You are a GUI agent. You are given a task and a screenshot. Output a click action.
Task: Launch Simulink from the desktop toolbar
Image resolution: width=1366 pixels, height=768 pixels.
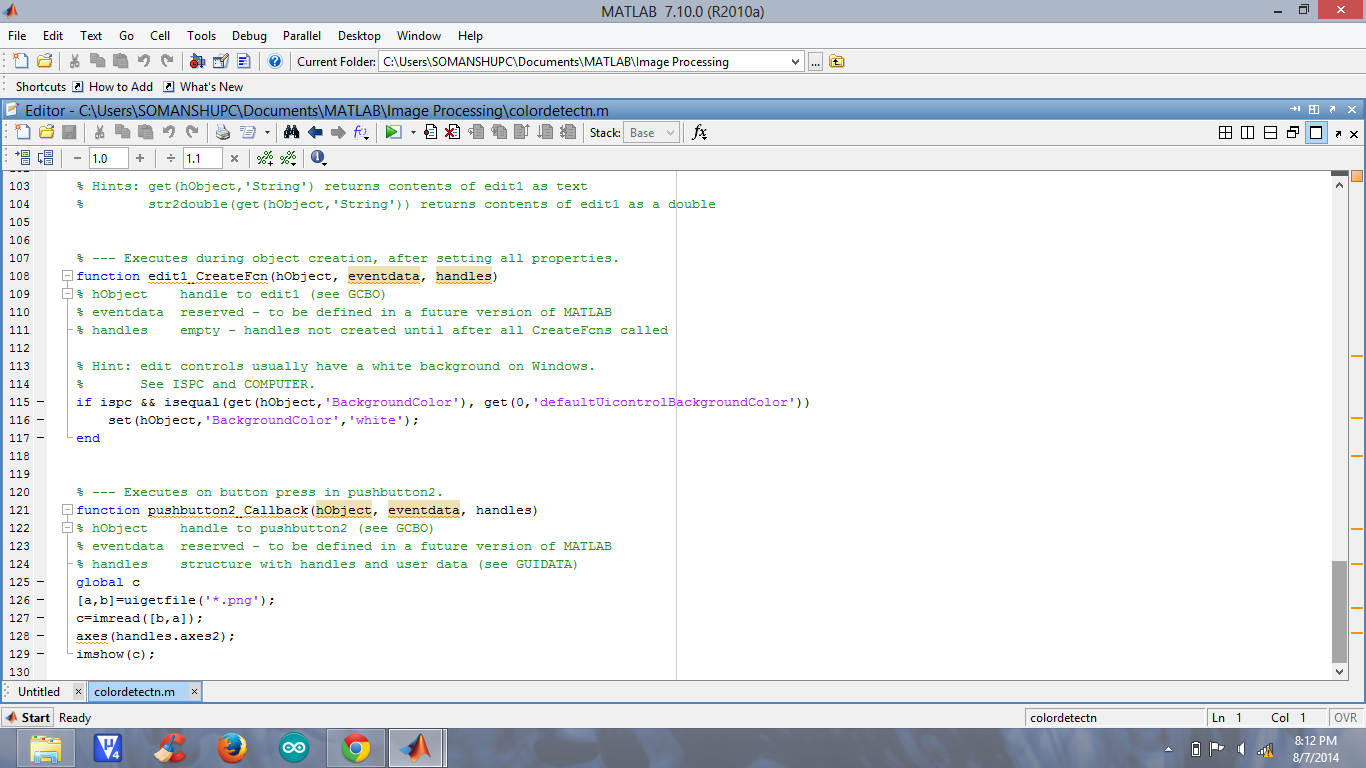point(197,61)
